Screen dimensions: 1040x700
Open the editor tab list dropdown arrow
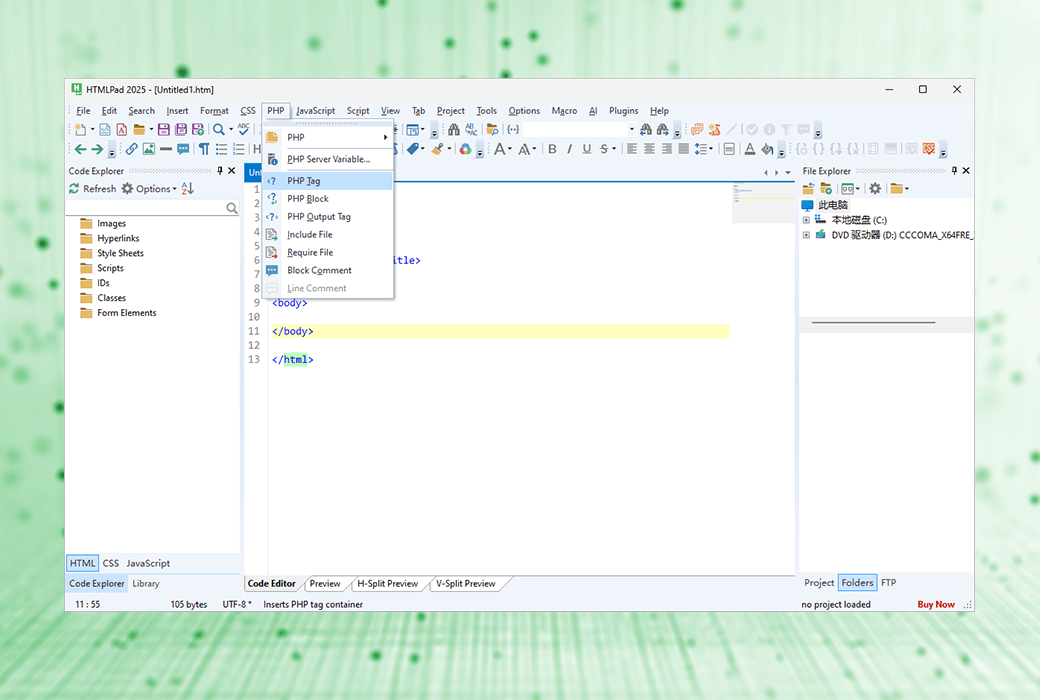[x=788, y=173]
